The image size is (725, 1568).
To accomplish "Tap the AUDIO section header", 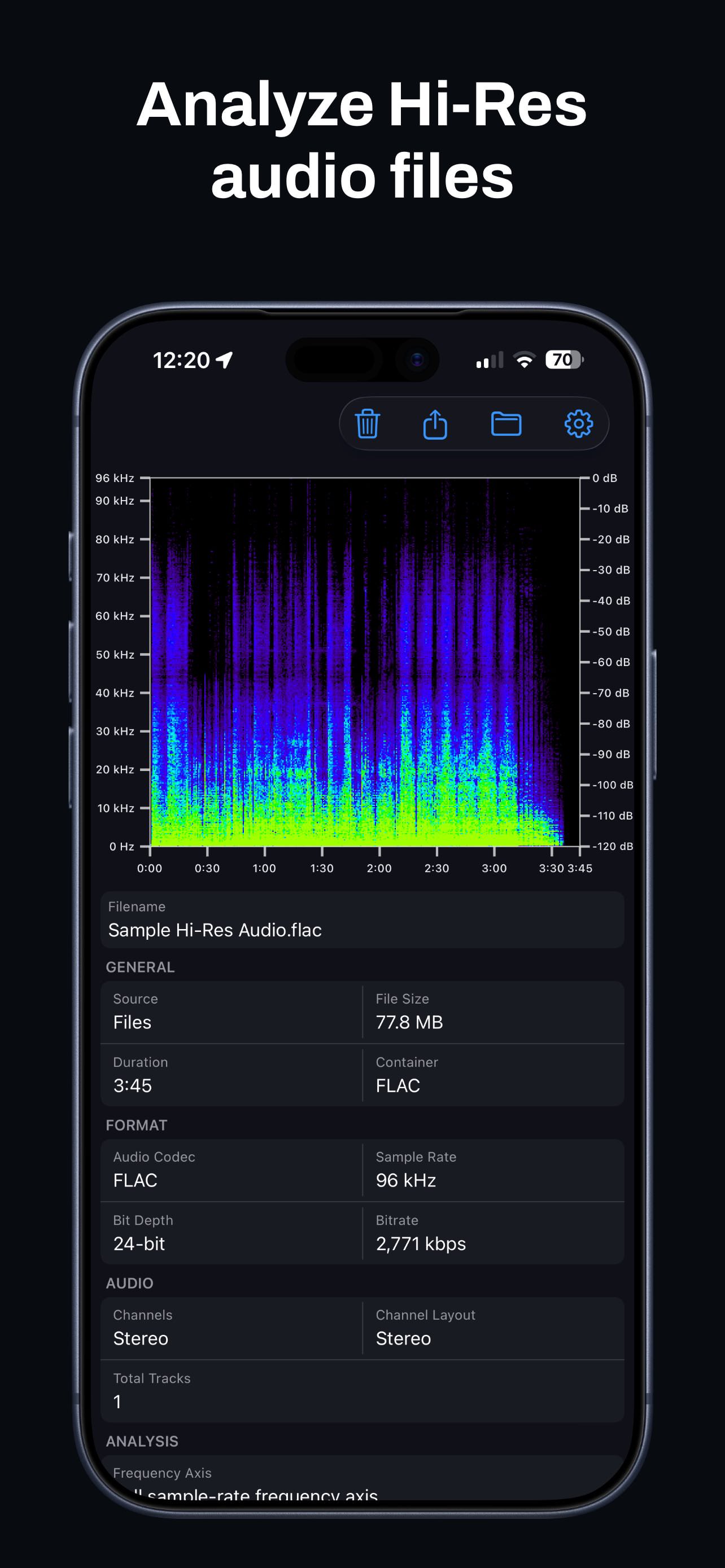I will (130, 1283).
